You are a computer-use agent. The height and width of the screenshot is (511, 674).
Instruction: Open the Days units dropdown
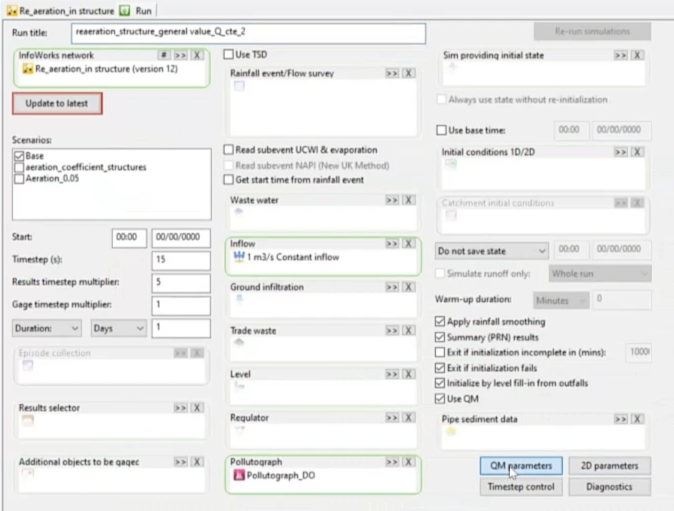118,328
